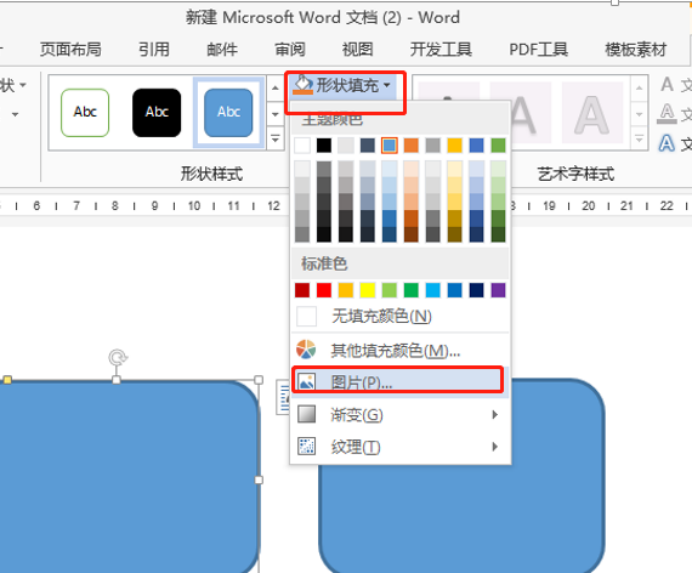Screen dimensions: 693x574
Task: Choose 其他填充颜色(M)... menu entry
Action: point(395,350)
